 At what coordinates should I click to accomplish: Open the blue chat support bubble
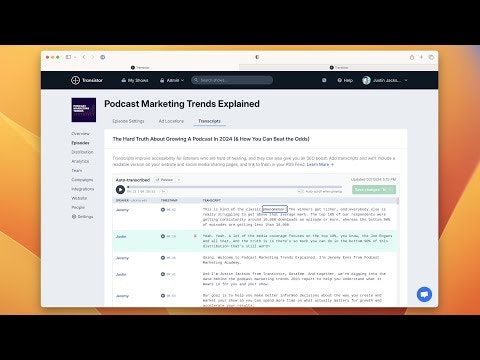tap(424, 294)
